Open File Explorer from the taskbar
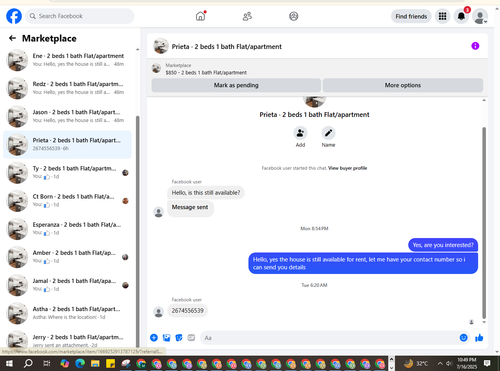The width and height of the screenshot is (500, 371). click(95, 363)
